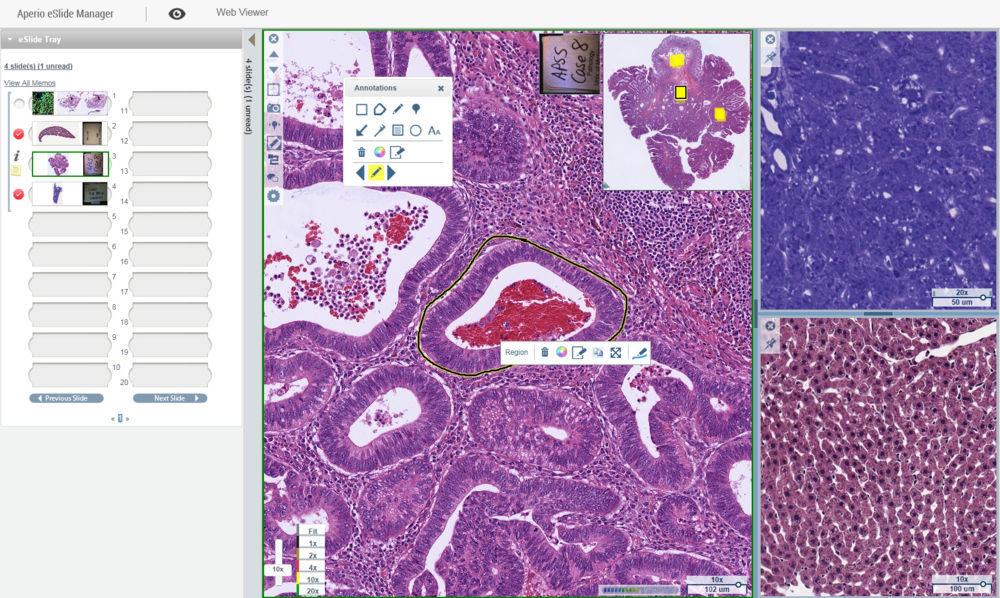Screen dimensions: 1000x598
Task: Toggle the eye icon in header
Action: (x=177, y=14)
